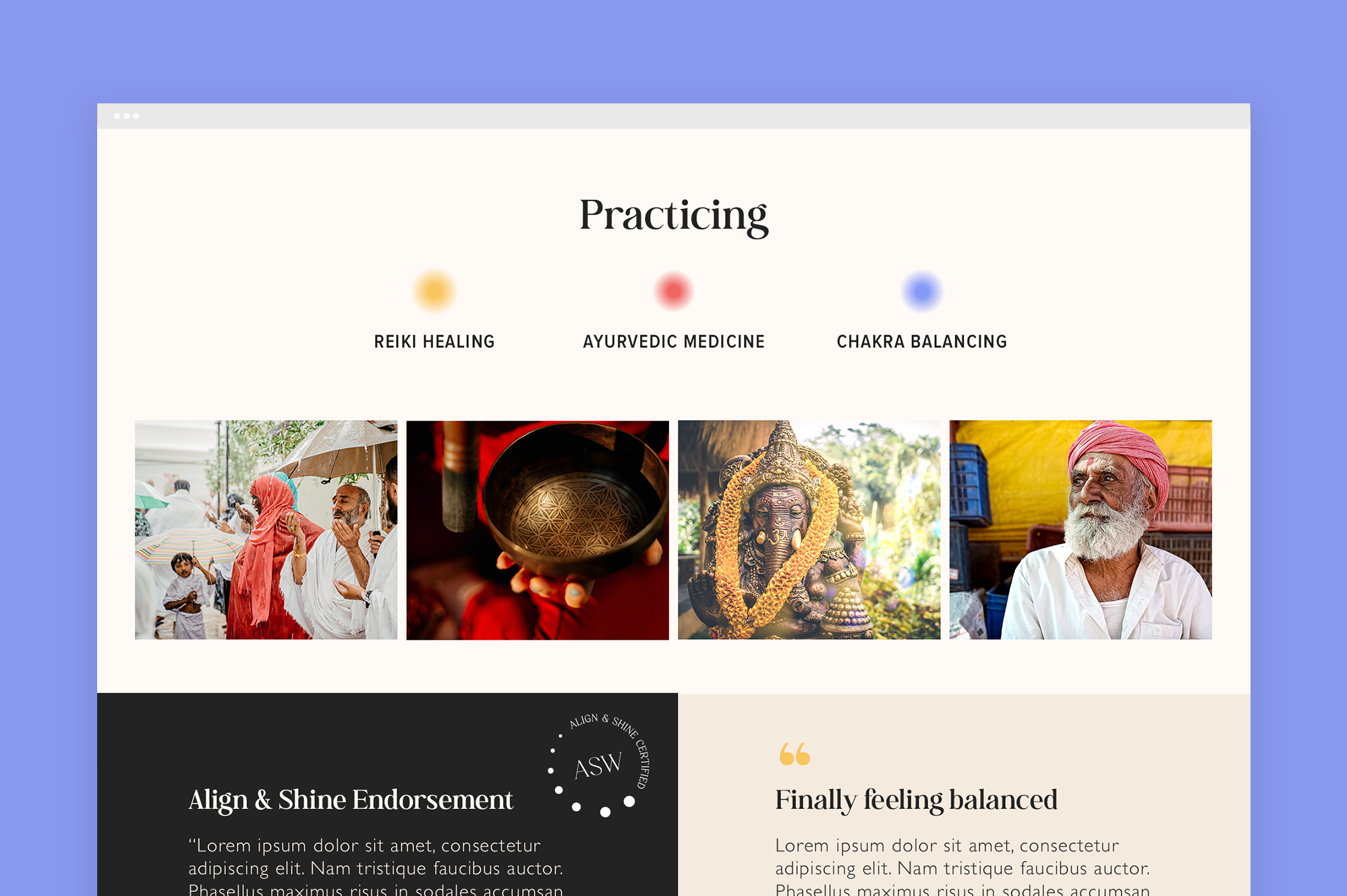Click the Finally feeling balanced heading
This screenshot has height=896, width=1347.
coord(916,800)
